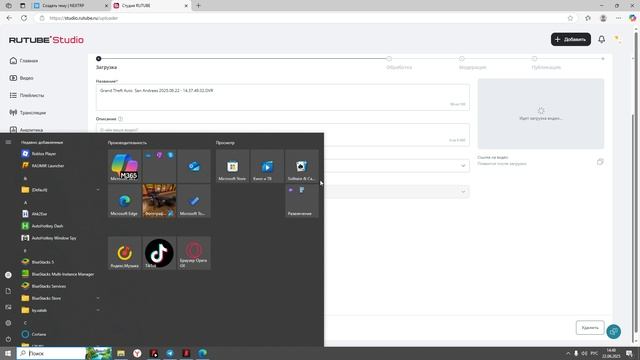
Task: Open the Microsoft 365 Copilot tile
Action: click(124, 166)
